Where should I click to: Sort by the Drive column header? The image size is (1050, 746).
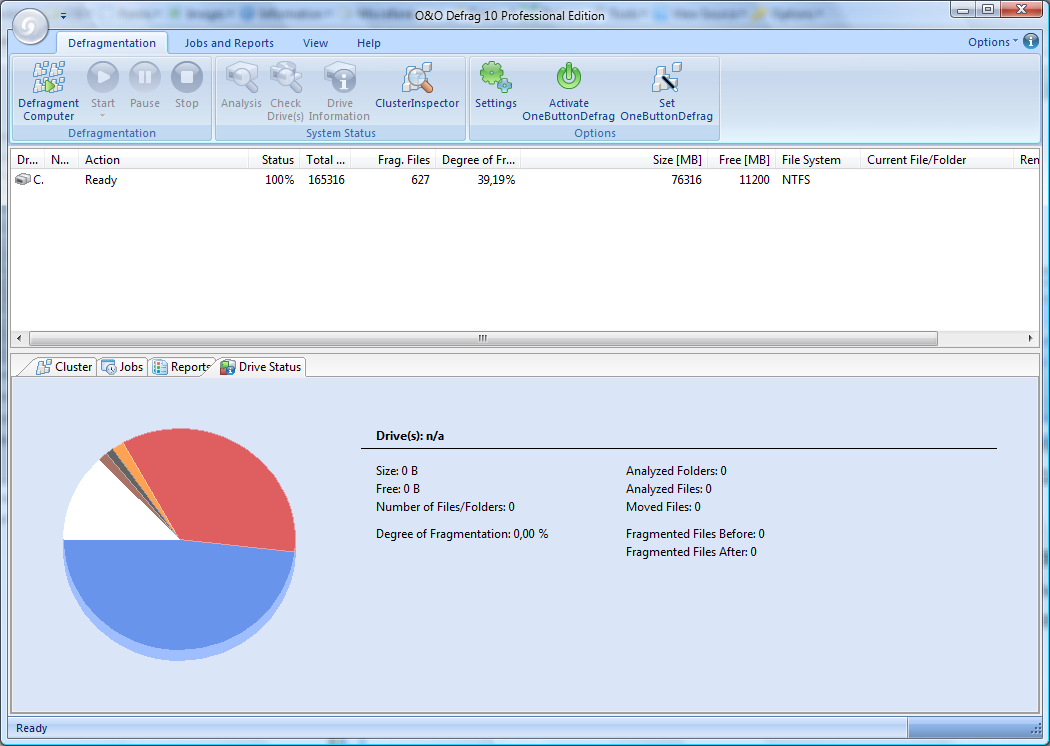coord(27,160)
